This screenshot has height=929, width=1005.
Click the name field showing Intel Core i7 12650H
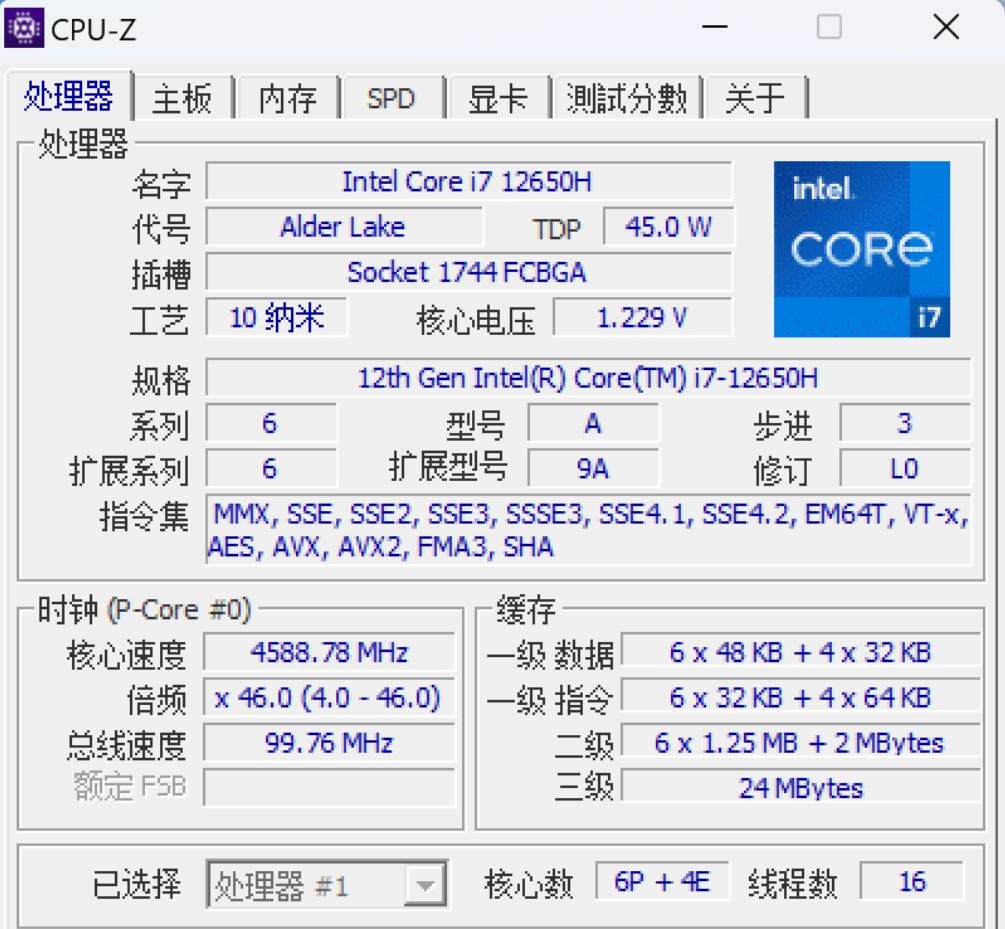click(x=468, y=181)
